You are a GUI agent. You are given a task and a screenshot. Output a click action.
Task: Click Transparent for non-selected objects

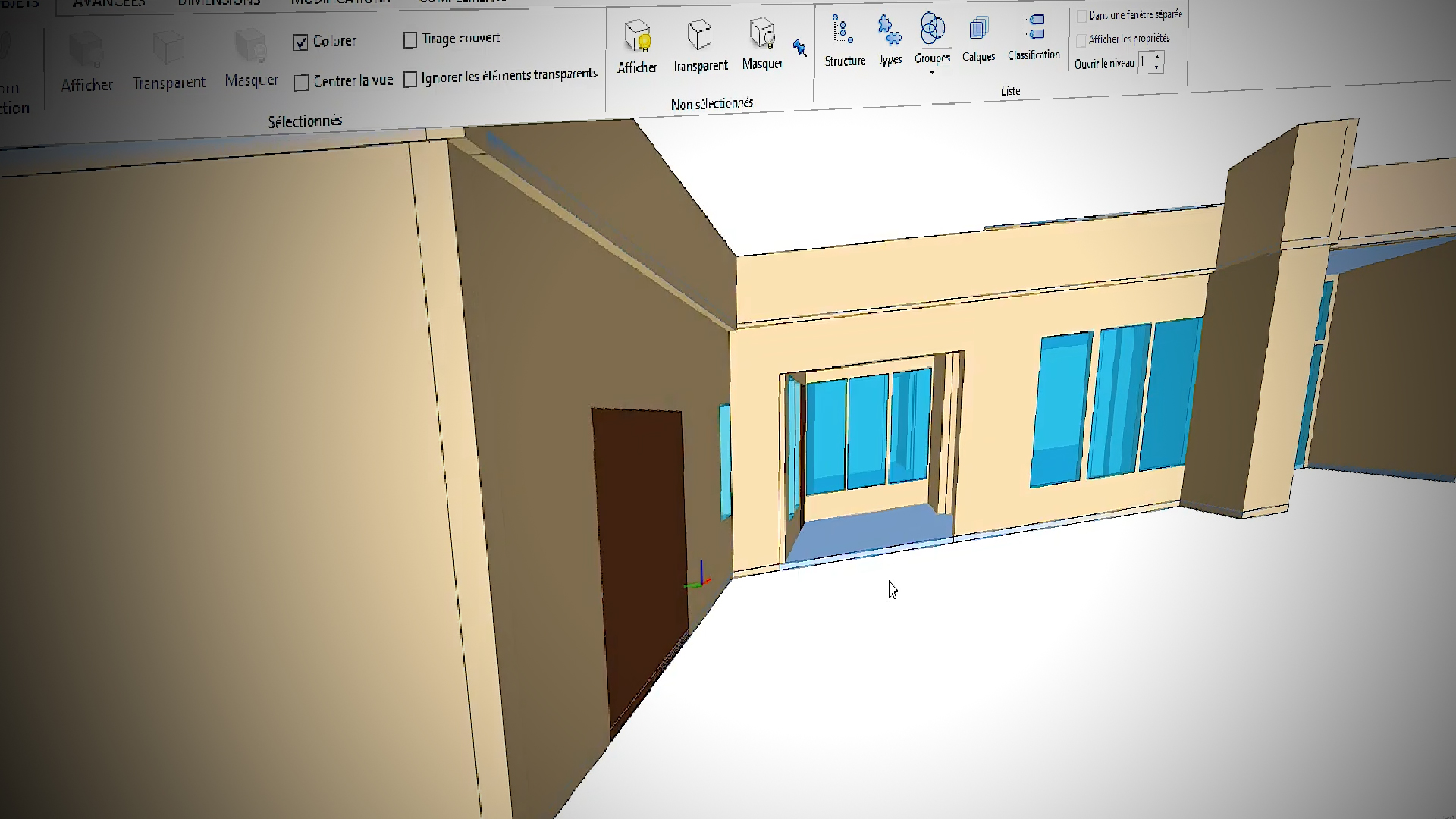[699, 45]
